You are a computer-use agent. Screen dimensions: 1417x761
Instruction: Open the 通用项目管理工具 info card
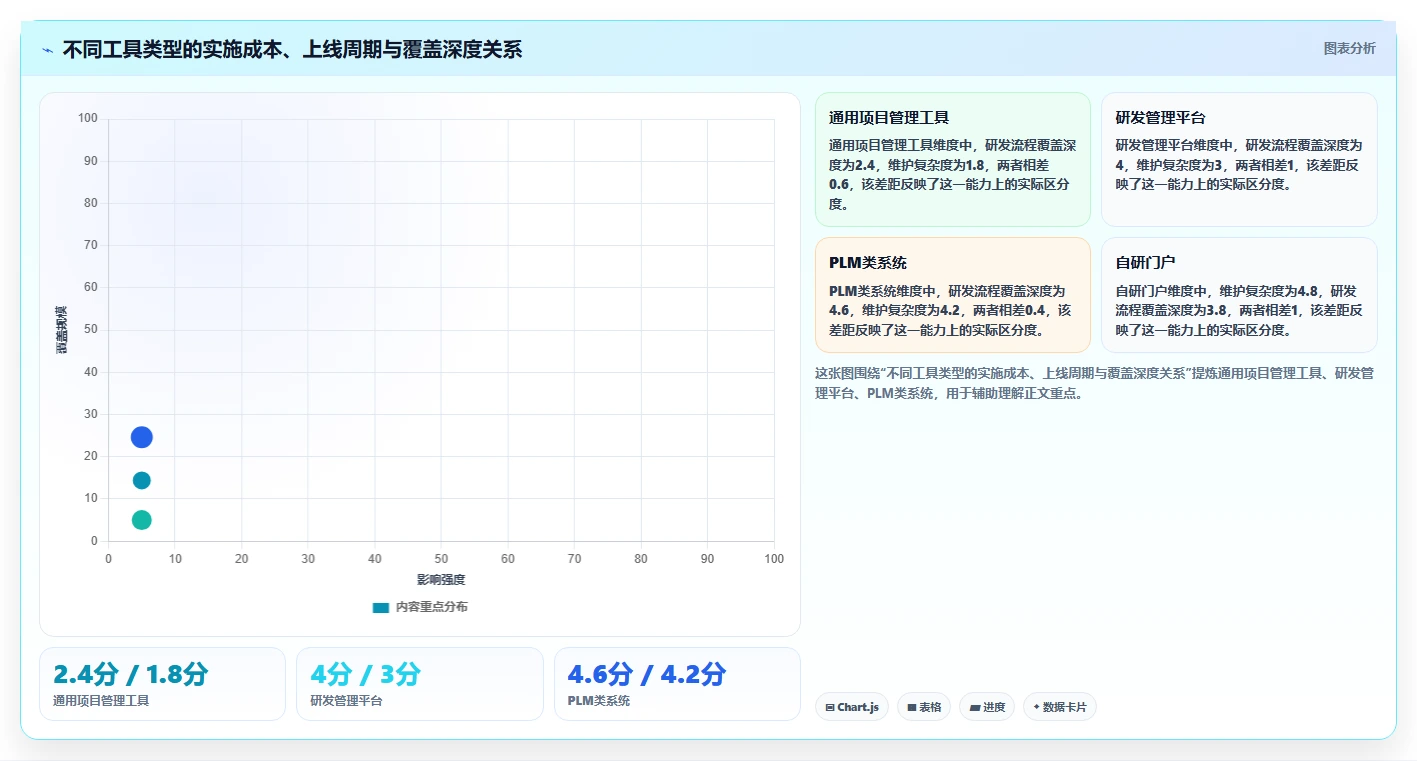pos(952,160)
